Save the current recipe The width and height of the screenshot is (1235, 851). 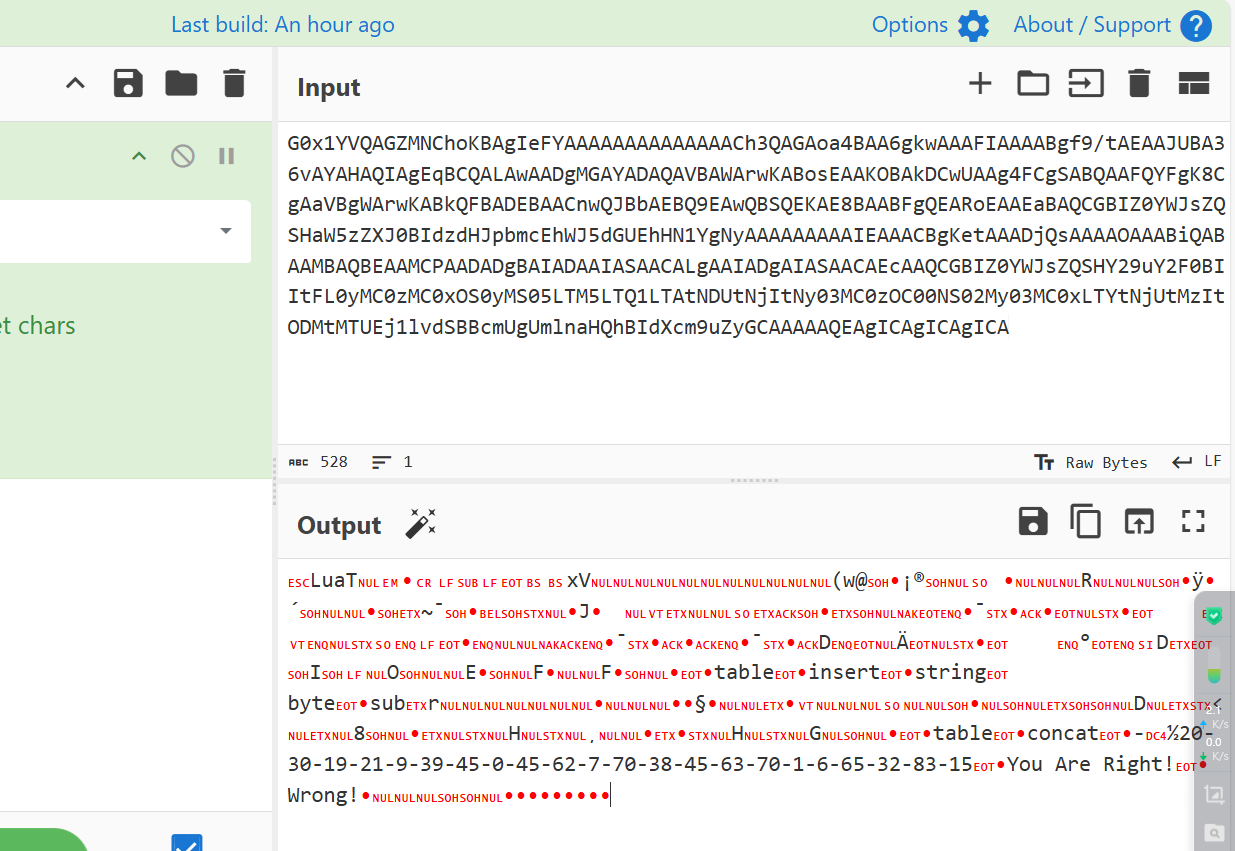(128, 83)
